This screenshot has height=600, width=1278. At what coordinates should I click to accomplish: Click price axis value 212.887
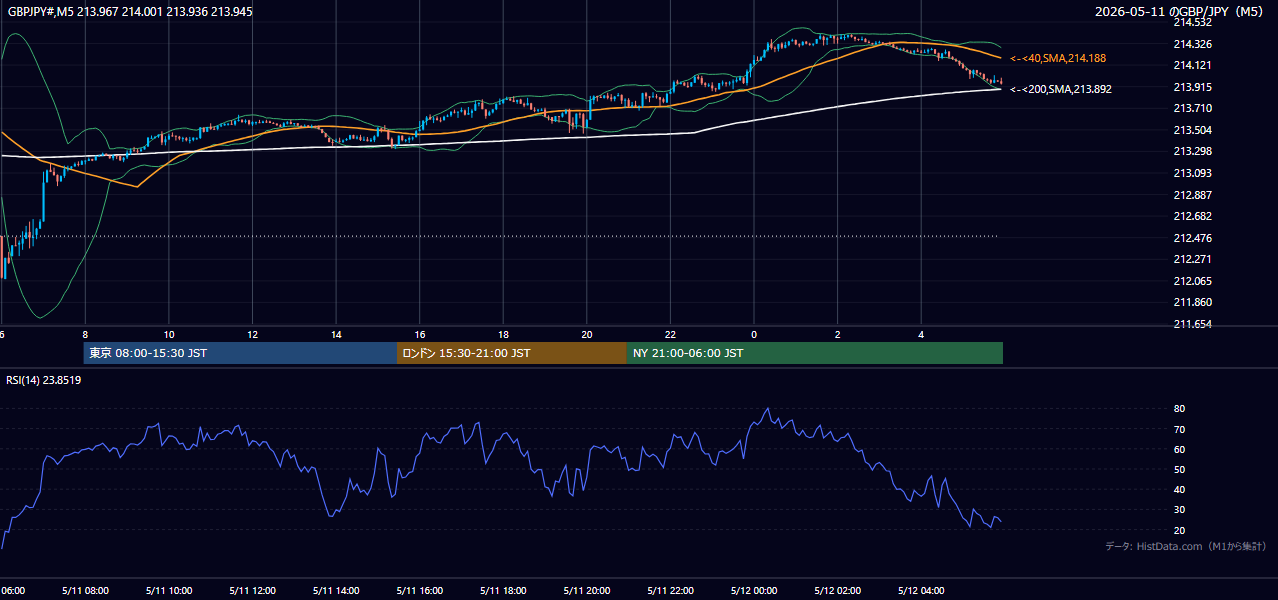pos(1192,195)
